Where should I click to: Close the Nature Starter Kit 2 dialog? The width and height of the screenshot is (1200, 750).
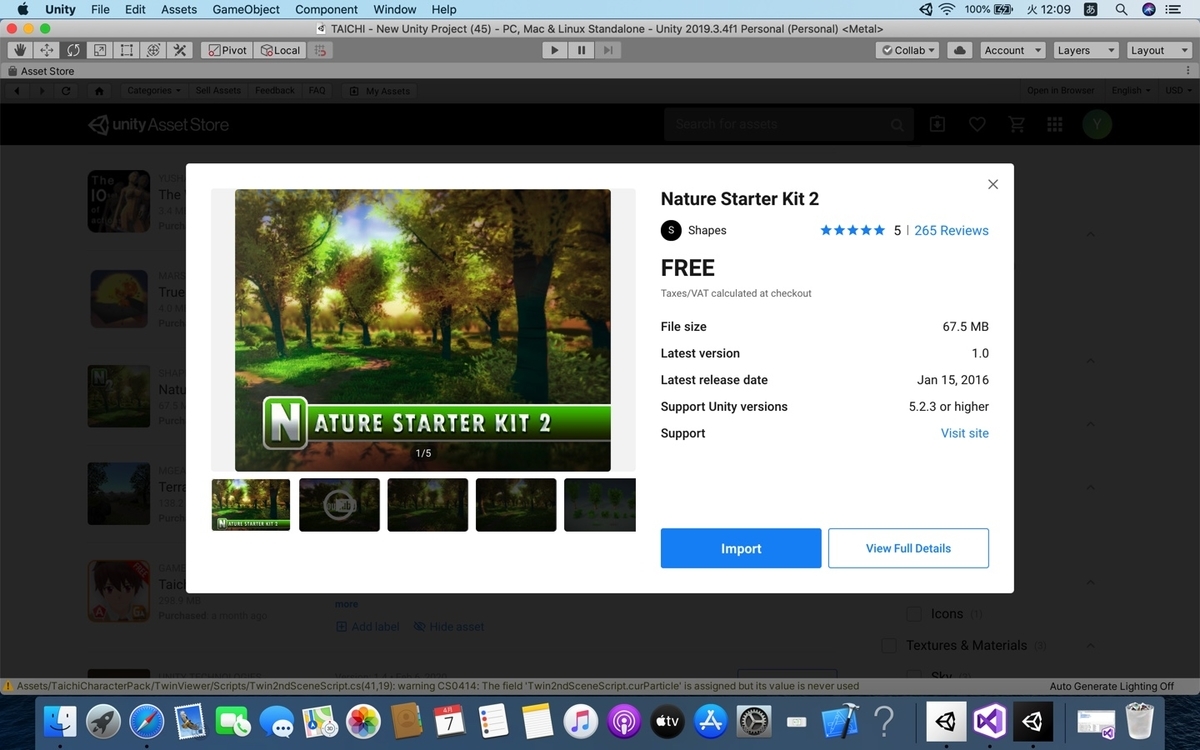tap(993, 184)
